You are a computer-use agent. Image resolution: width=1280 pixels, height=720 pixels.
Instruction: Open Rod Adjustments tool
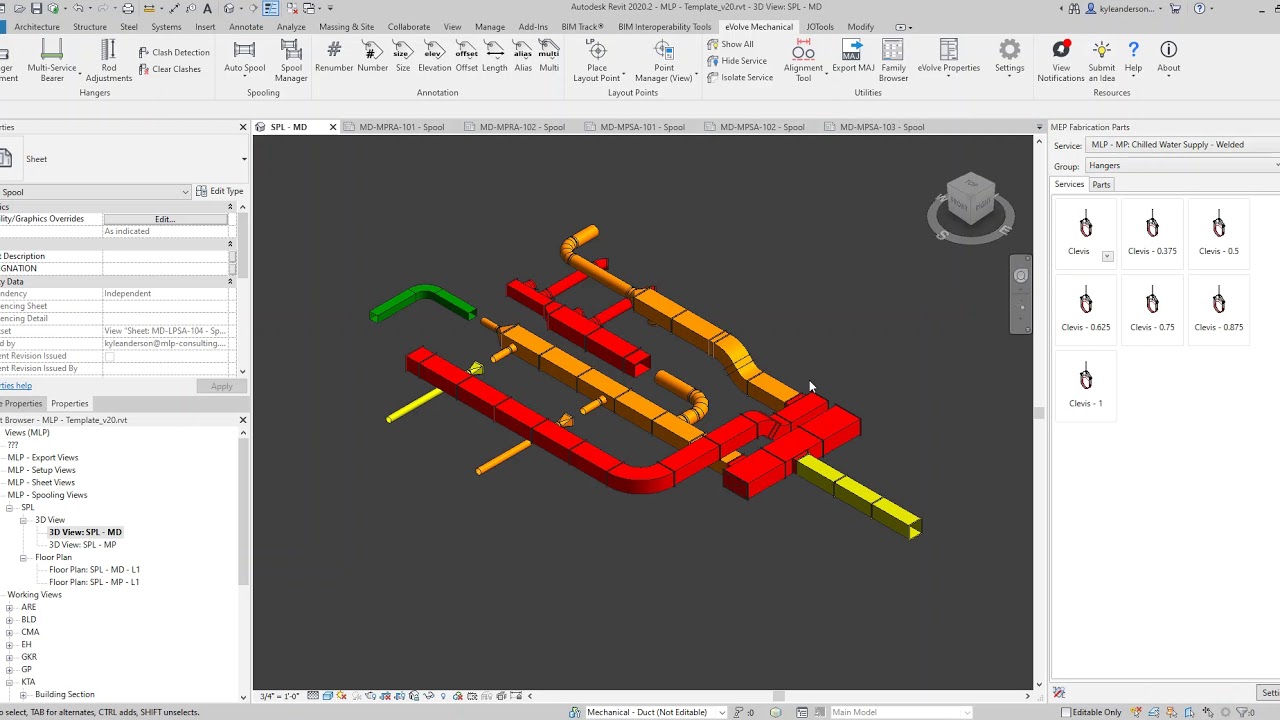(x=108, y=61)
